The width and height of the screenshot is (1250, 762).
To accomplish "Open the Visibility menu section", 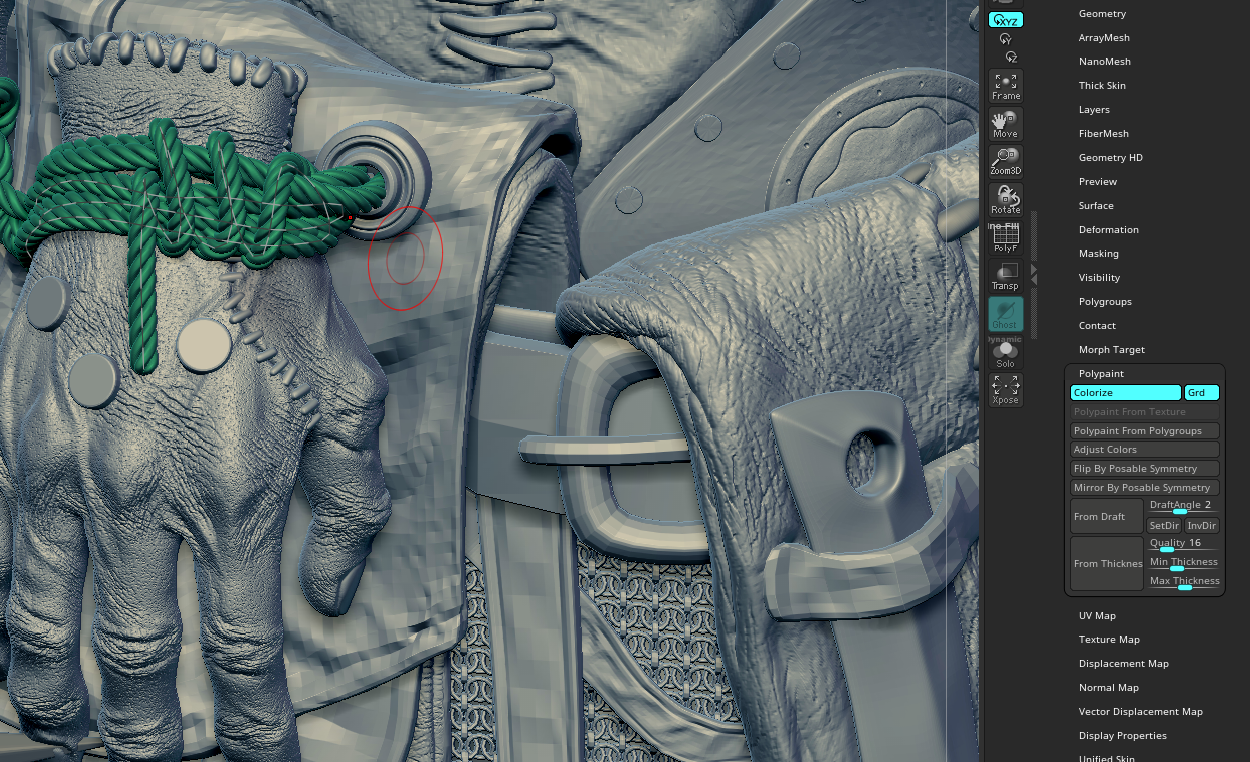I will pyautogui.click(x=1100, y=278).
